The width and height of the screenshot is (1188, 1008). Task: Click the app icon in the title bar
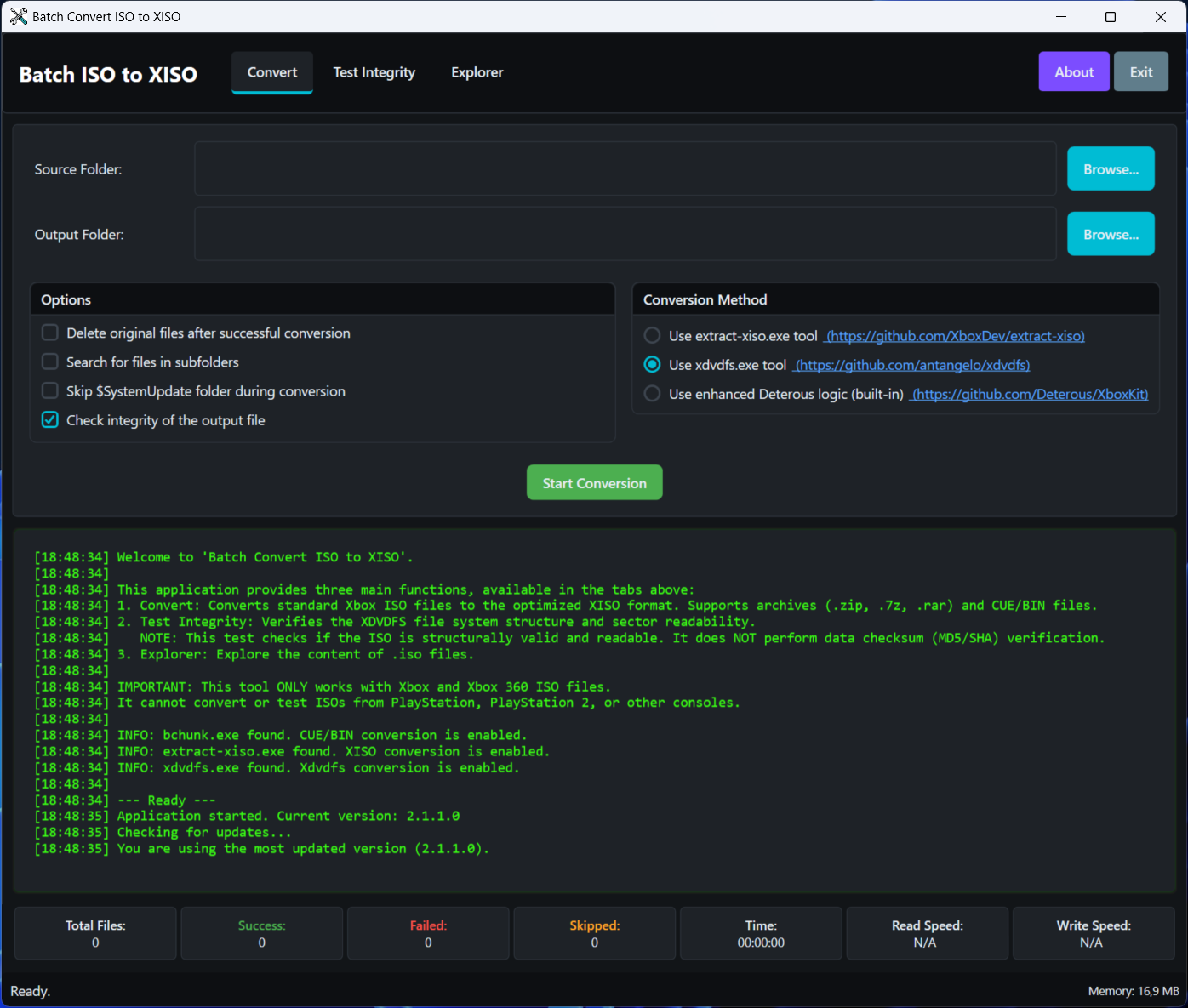(x=19, y=16)
